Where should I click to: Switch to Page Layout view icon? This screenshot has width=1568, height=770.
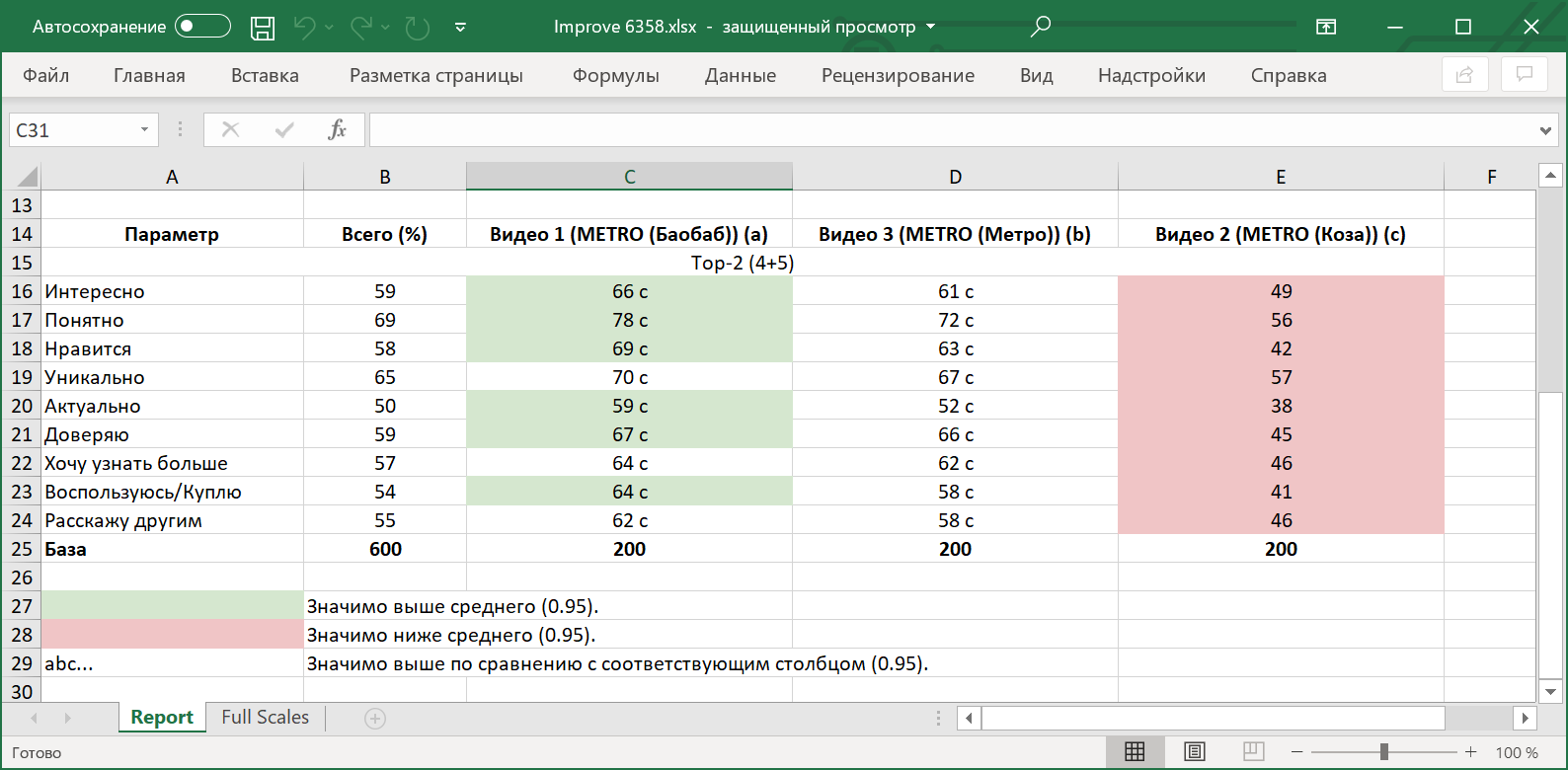point(1195,752)
